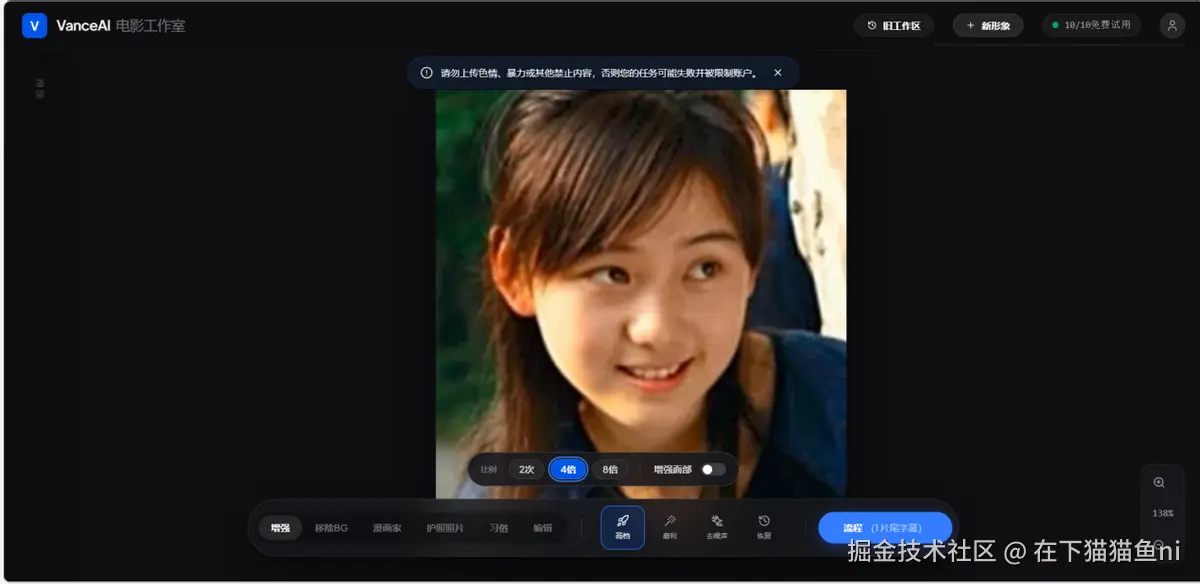Click the 新形象 new image button
This screenshot has height=584, width=1200.
point(988,26)
